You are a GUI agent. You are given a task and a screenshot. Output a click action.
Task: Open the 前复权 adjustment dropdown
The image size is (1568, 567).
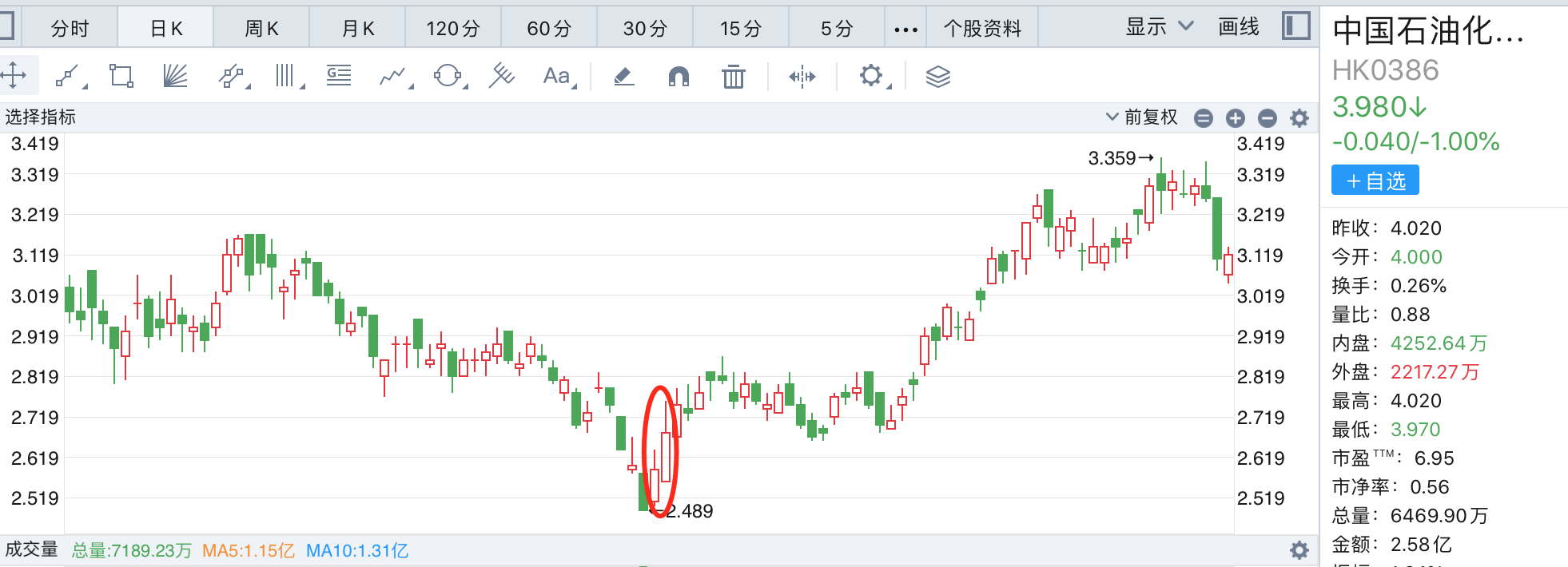(1142, 117)
